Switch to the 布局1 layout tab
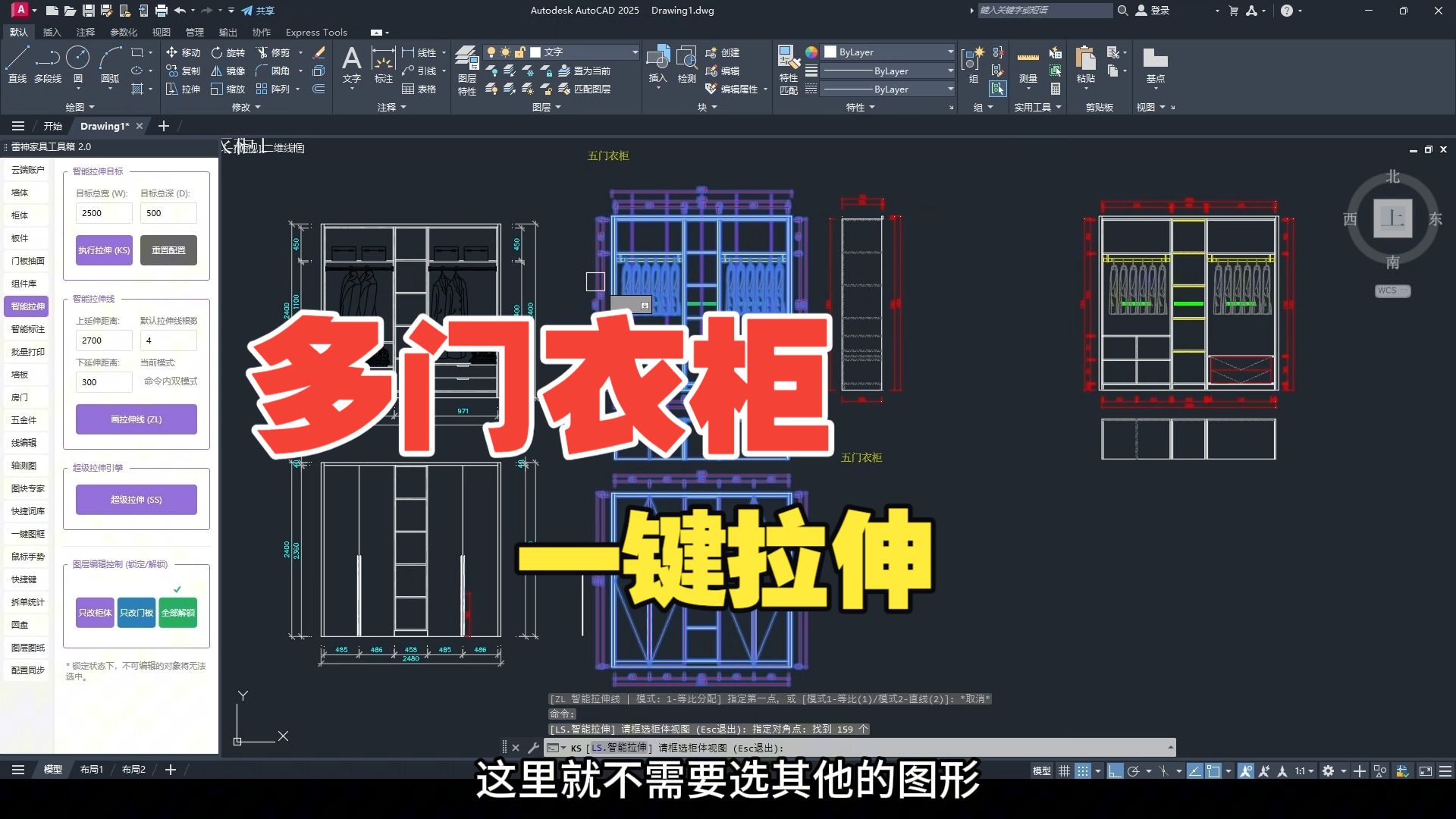 (92, 770)
